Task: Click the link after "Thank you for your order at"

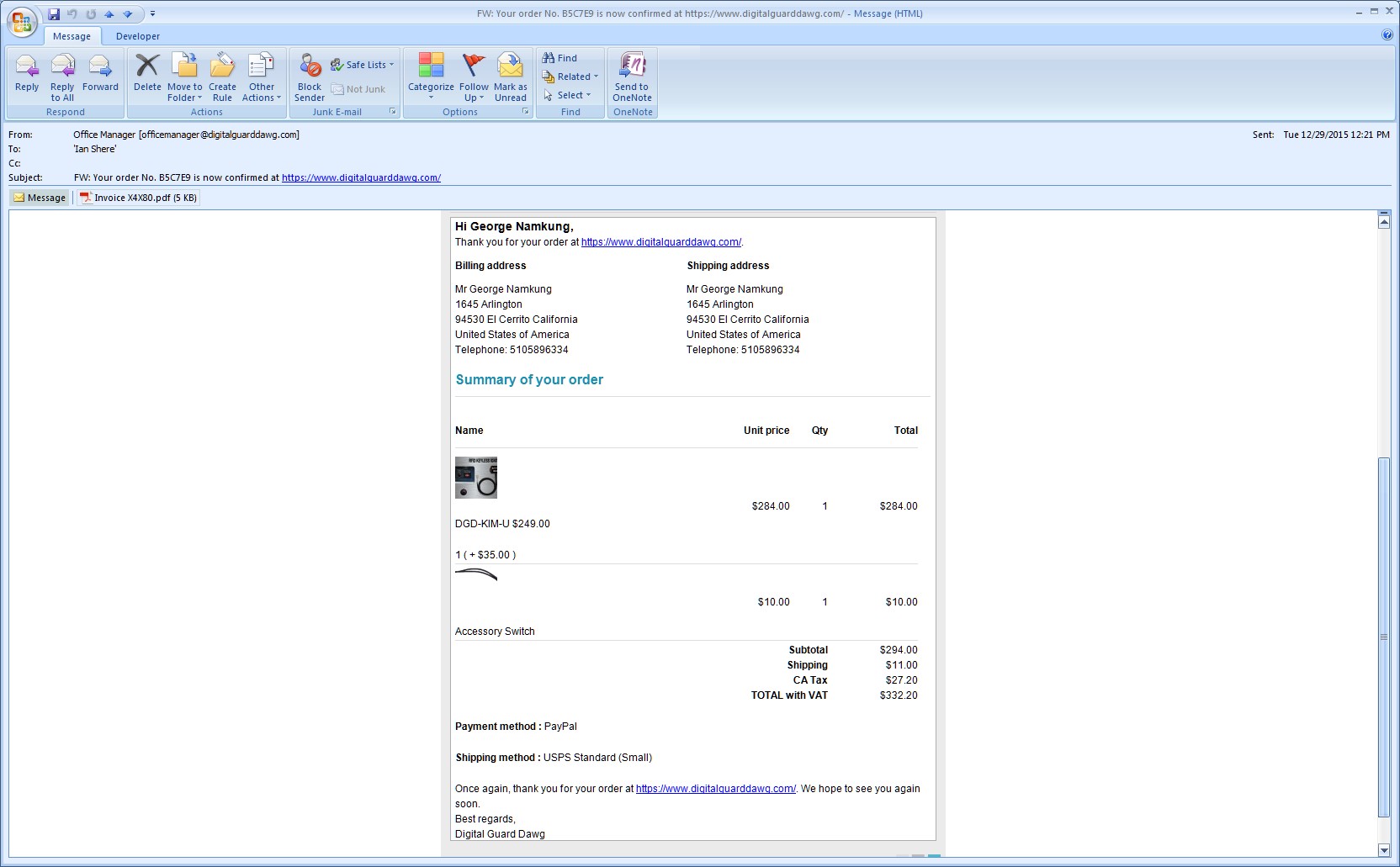Action: [661, 242]
